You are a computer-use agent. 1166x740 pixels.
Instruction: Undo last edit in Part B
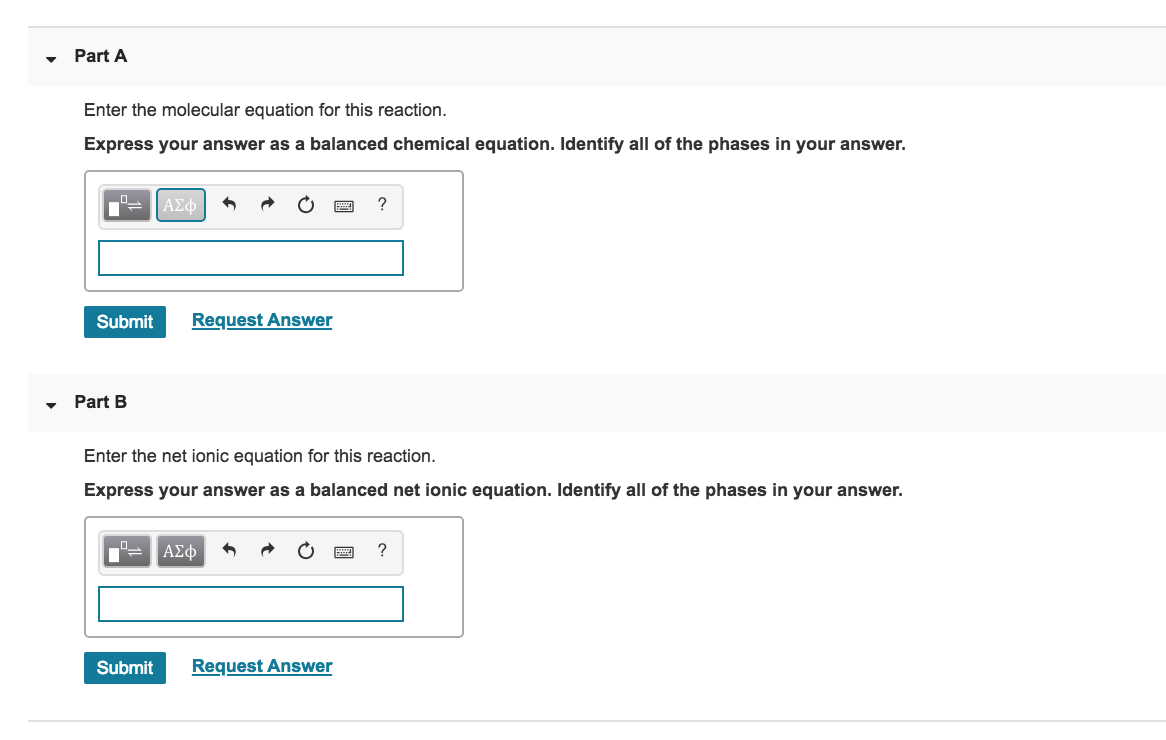tap(229, 550)
